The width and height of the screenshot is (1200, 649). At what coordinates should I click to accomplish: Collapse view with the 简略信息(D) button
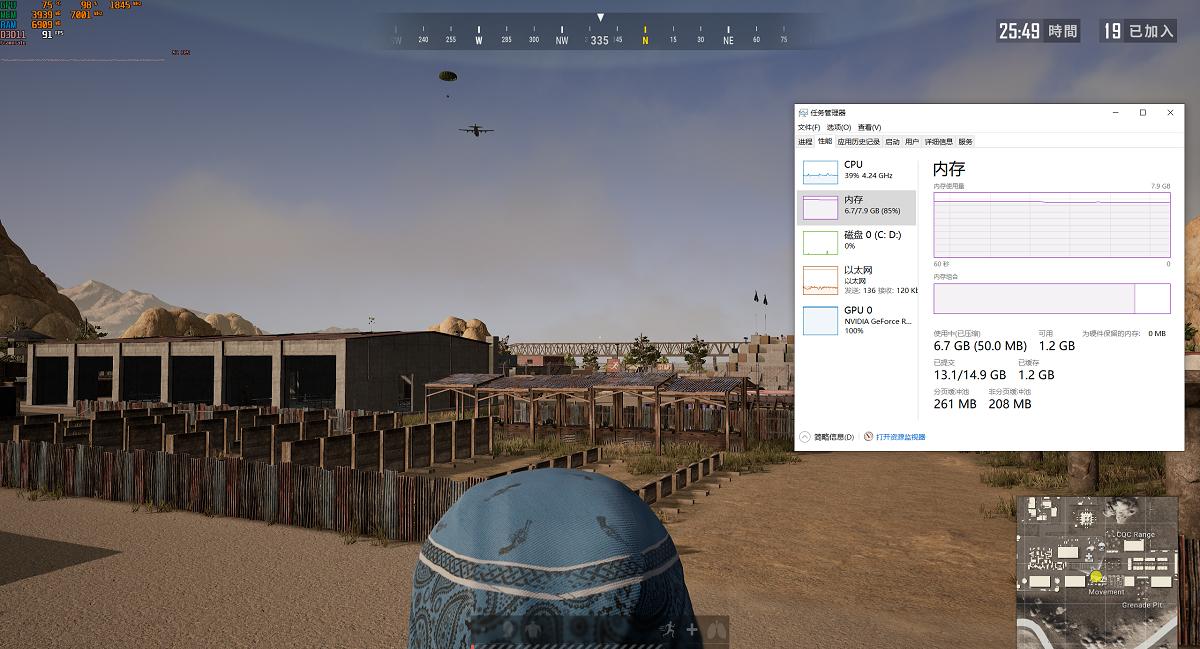pos(827,437)
